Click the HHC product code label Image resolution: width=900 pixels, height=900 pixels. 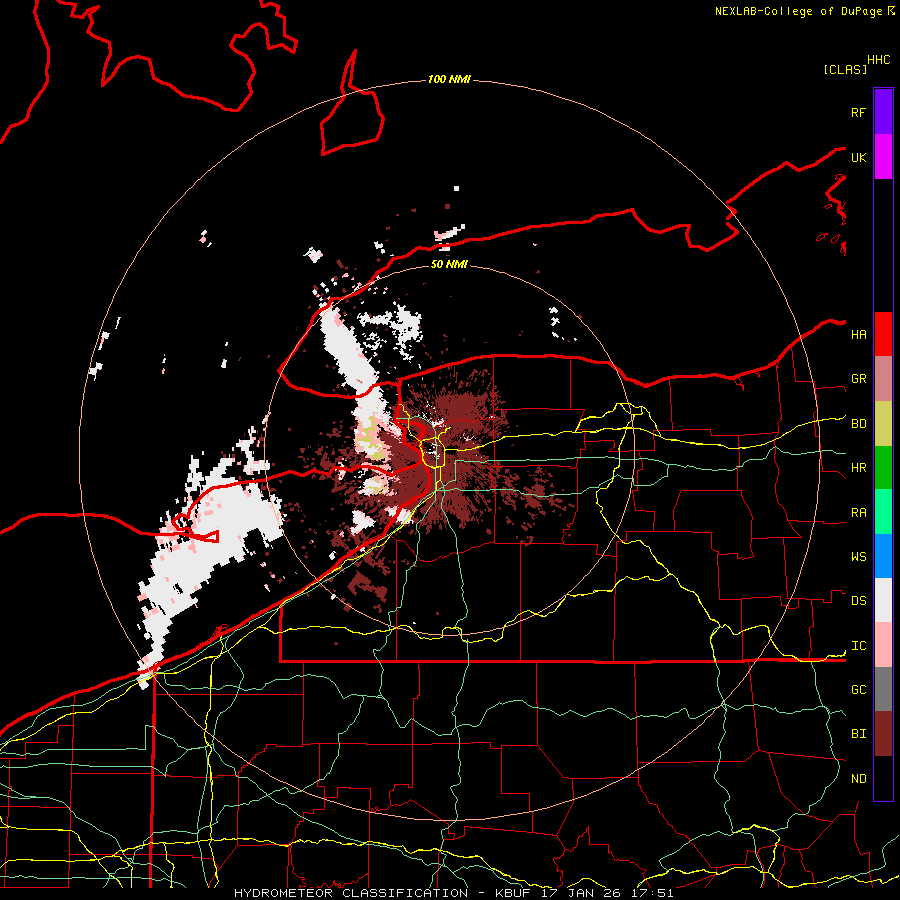click(x=879, y=60)
